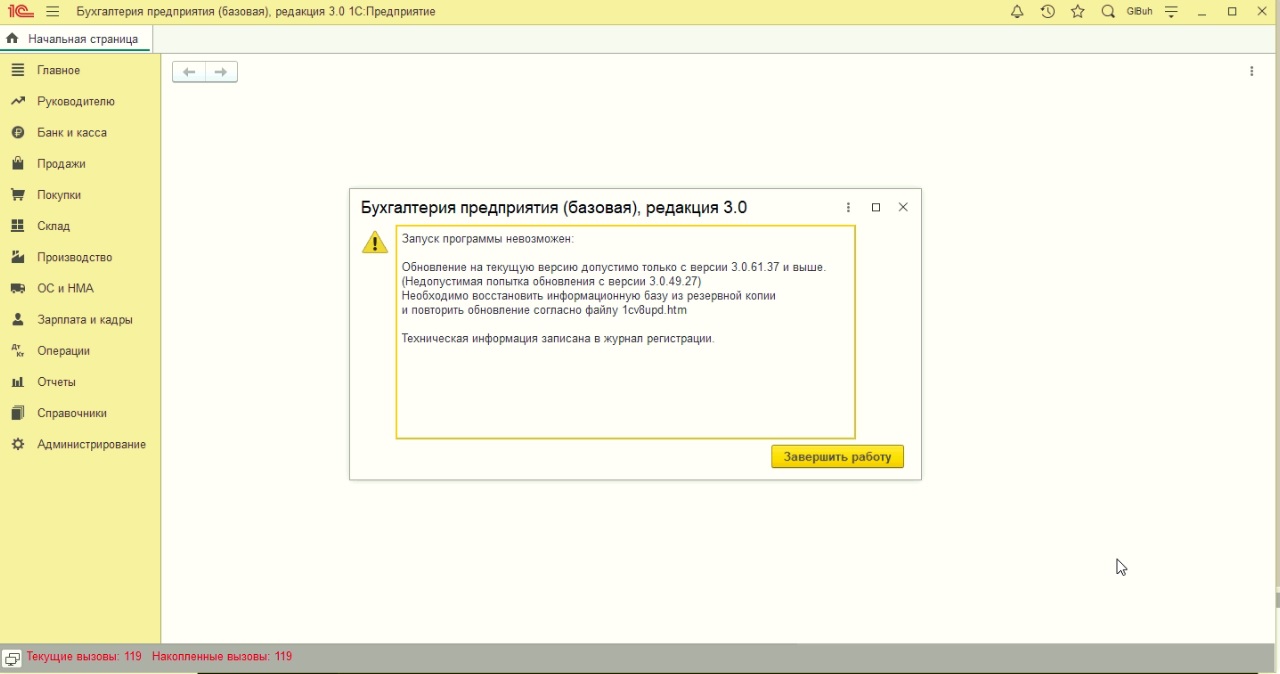Click the Справочники books icon

click(17, 413)
